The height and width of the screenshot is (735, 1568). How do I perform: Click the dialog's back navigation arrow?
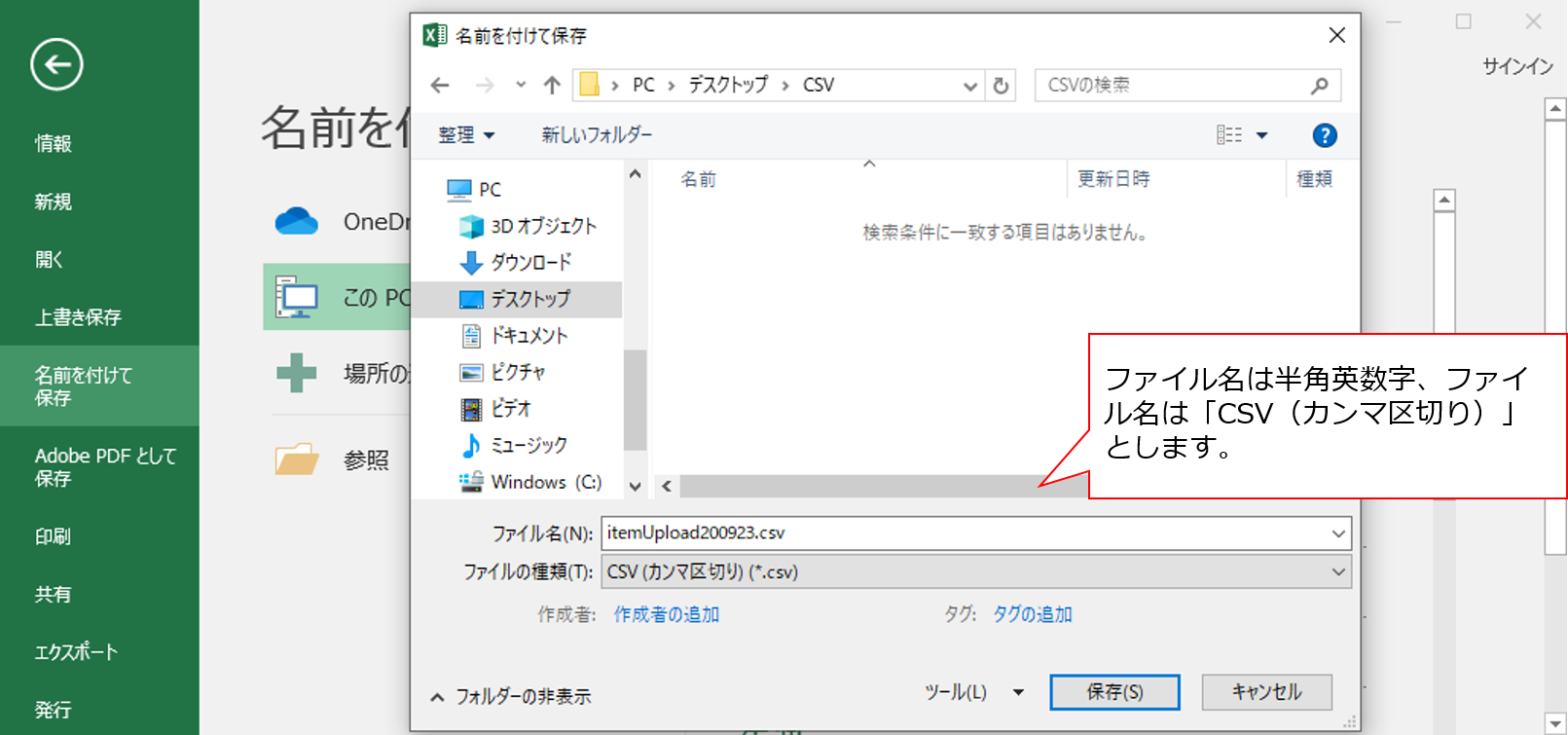point(440,86)
